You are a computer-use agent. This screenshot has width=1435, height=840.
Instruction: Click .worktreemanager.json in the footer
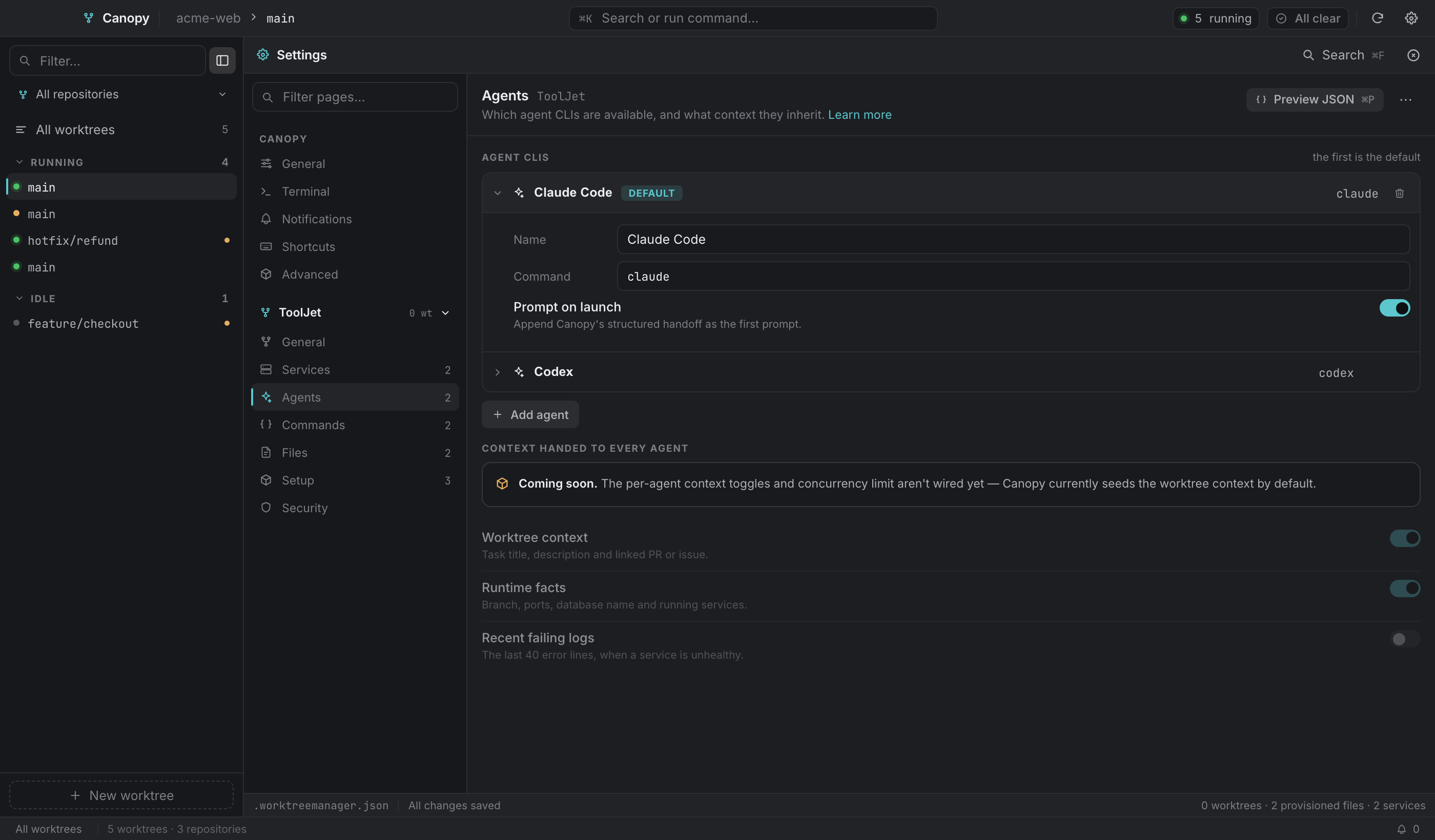pyautogui.click(x=321, y=805)
